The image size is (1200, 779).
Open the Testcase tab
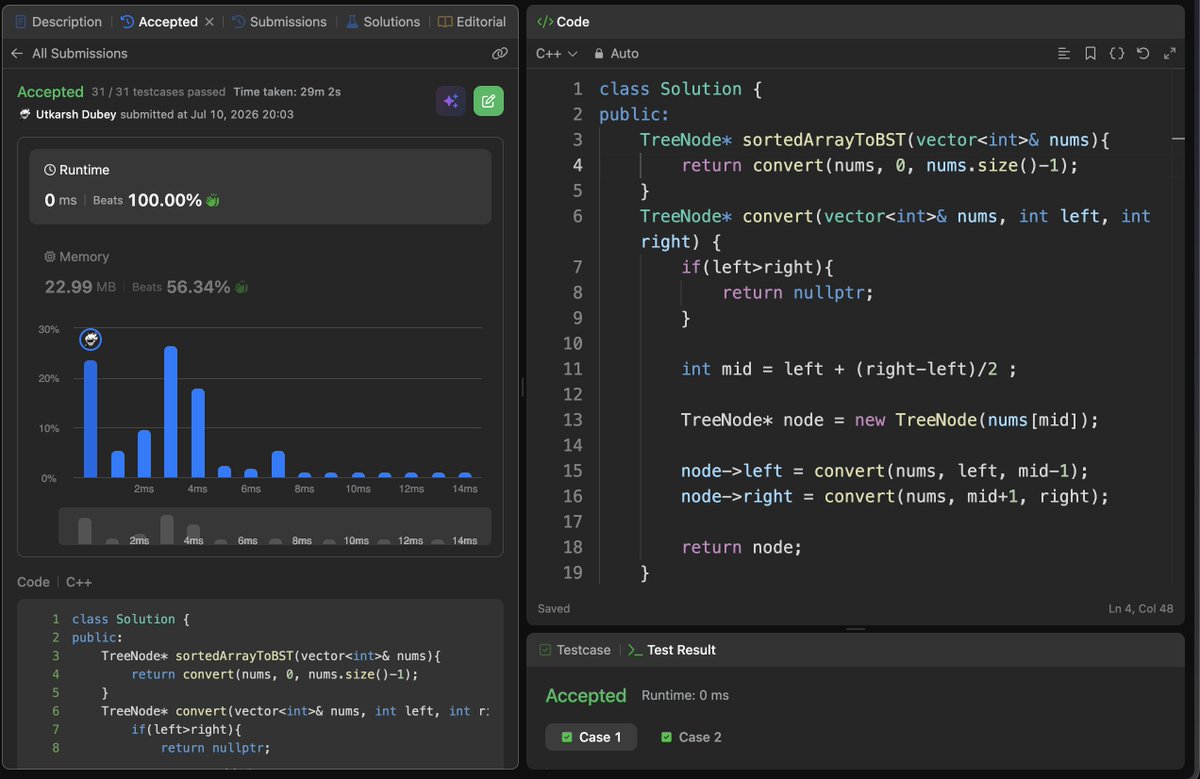point(575,650)
